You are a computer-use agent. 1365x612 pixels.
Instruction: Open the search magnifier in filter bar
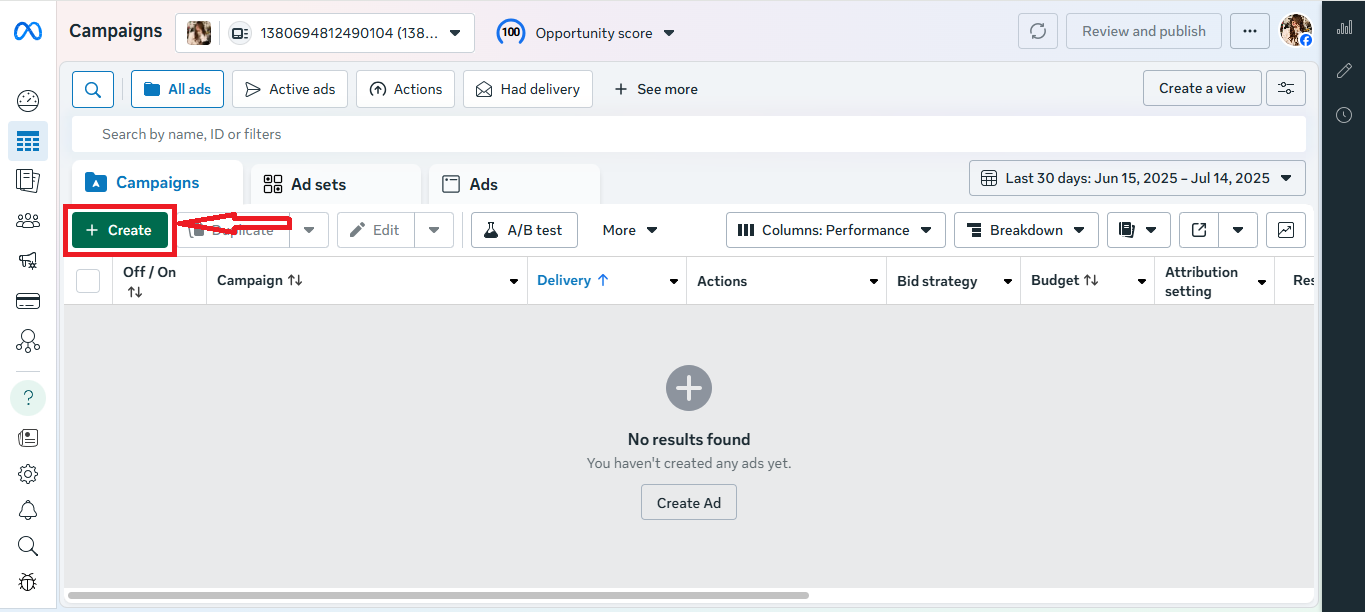coord(93,89)
